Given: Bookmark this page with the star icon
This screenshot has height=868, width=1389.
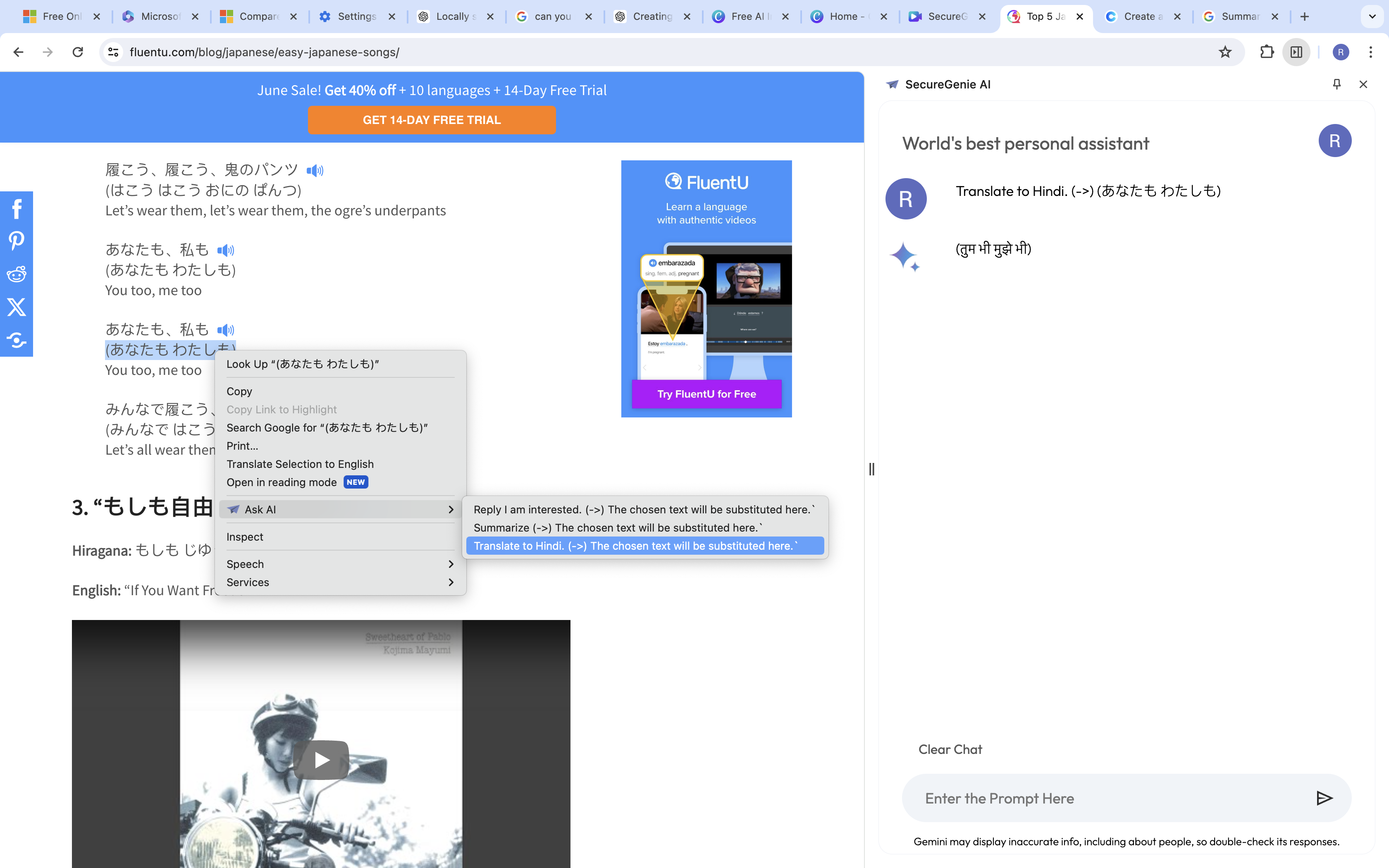Looking at the screenshot, I should [x=1225, y=52].
